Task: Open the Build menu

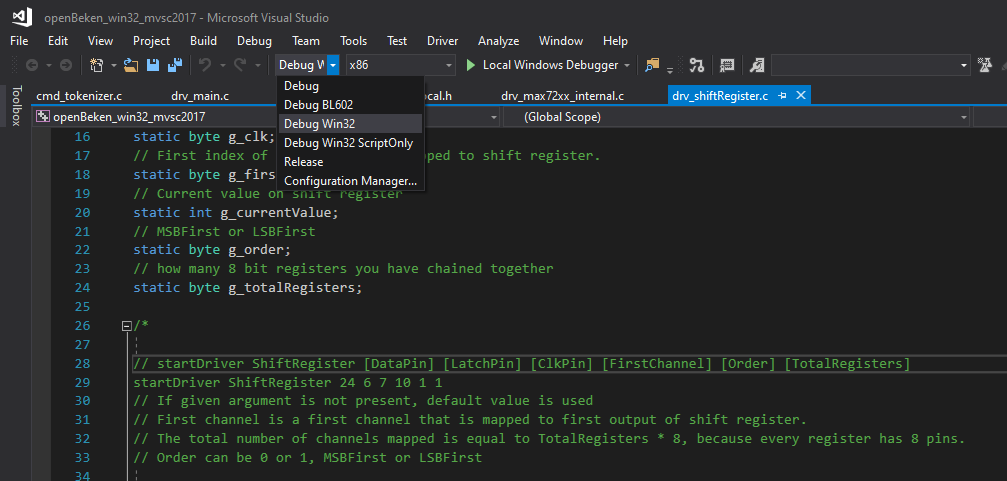Action: click(x=203, y=40)
